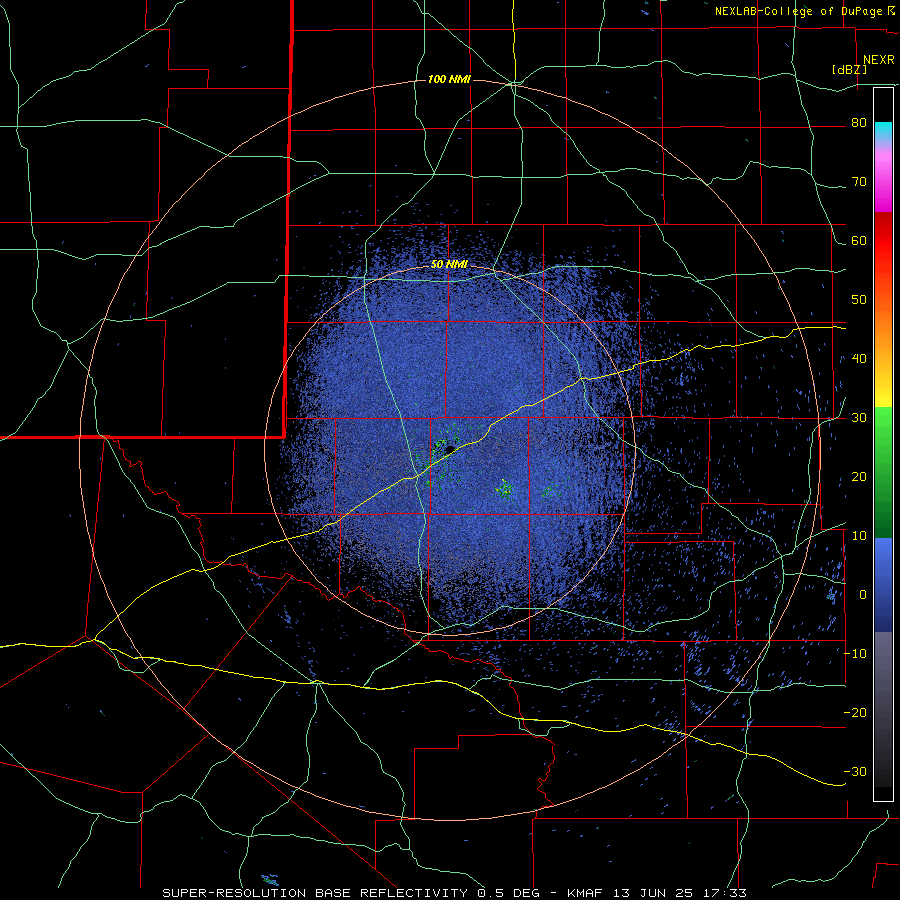Click the 80 value on the dBZ scale
The image size is (900, 900).
(859, 123)
